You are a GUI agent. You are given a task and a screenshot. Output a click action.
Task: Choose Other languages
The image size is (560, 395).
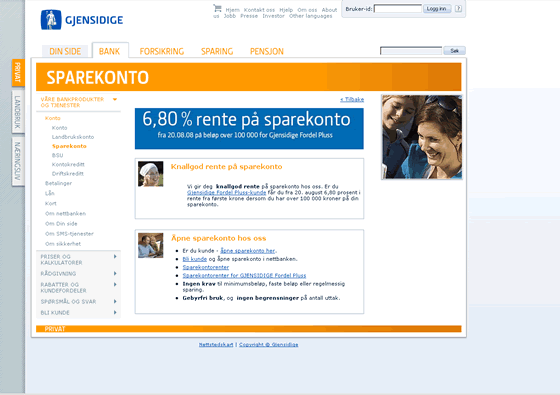coord(310,16)
